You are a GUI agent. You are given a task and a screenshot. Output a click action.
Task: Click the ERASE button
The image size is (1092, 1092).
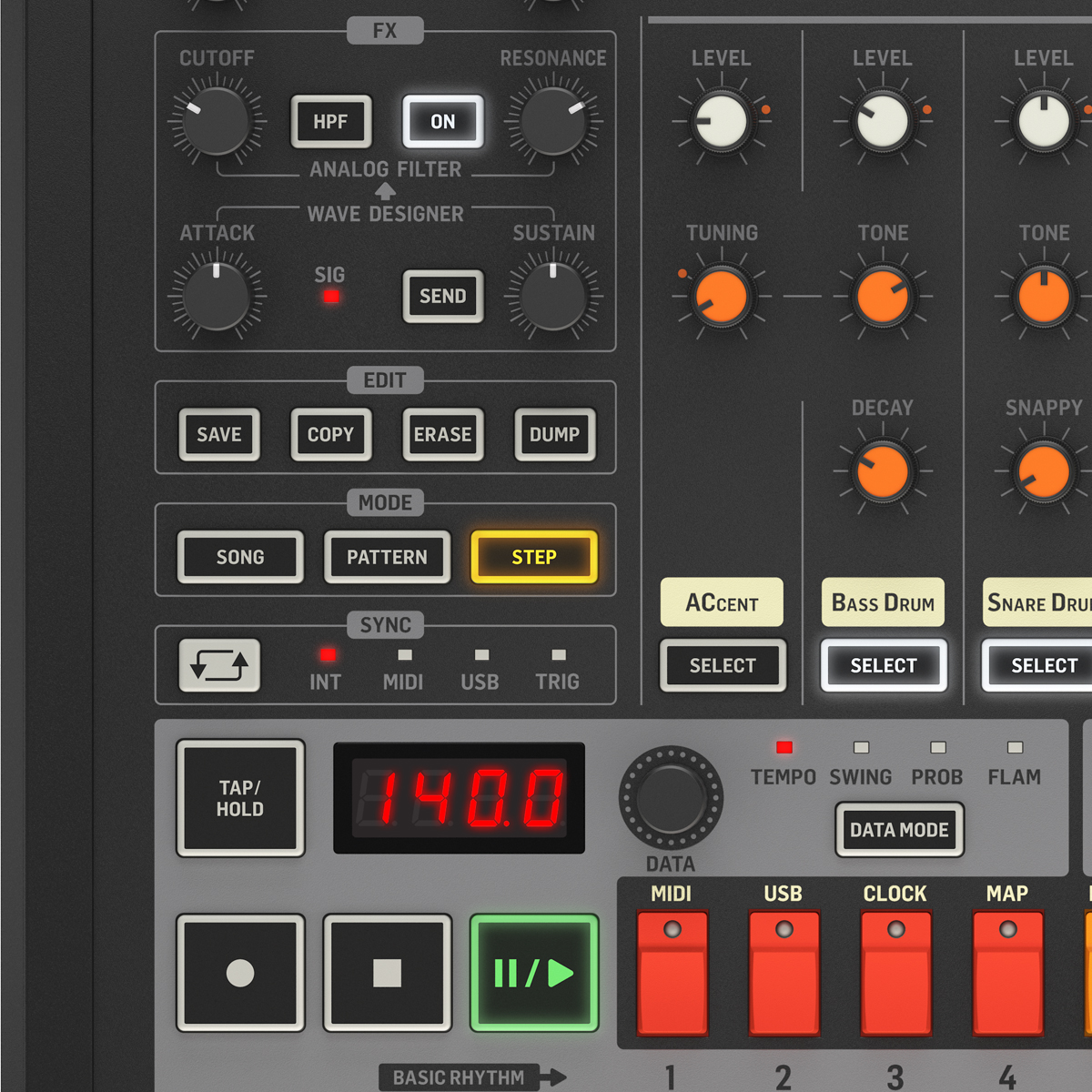pos(442,435)
